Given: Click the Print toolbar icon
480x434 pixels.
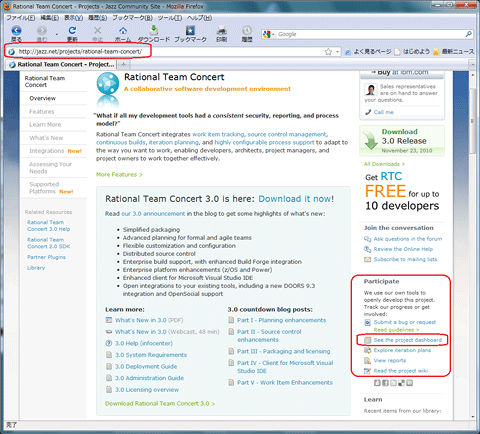Looking at the screenshot, I should (222, 31).
